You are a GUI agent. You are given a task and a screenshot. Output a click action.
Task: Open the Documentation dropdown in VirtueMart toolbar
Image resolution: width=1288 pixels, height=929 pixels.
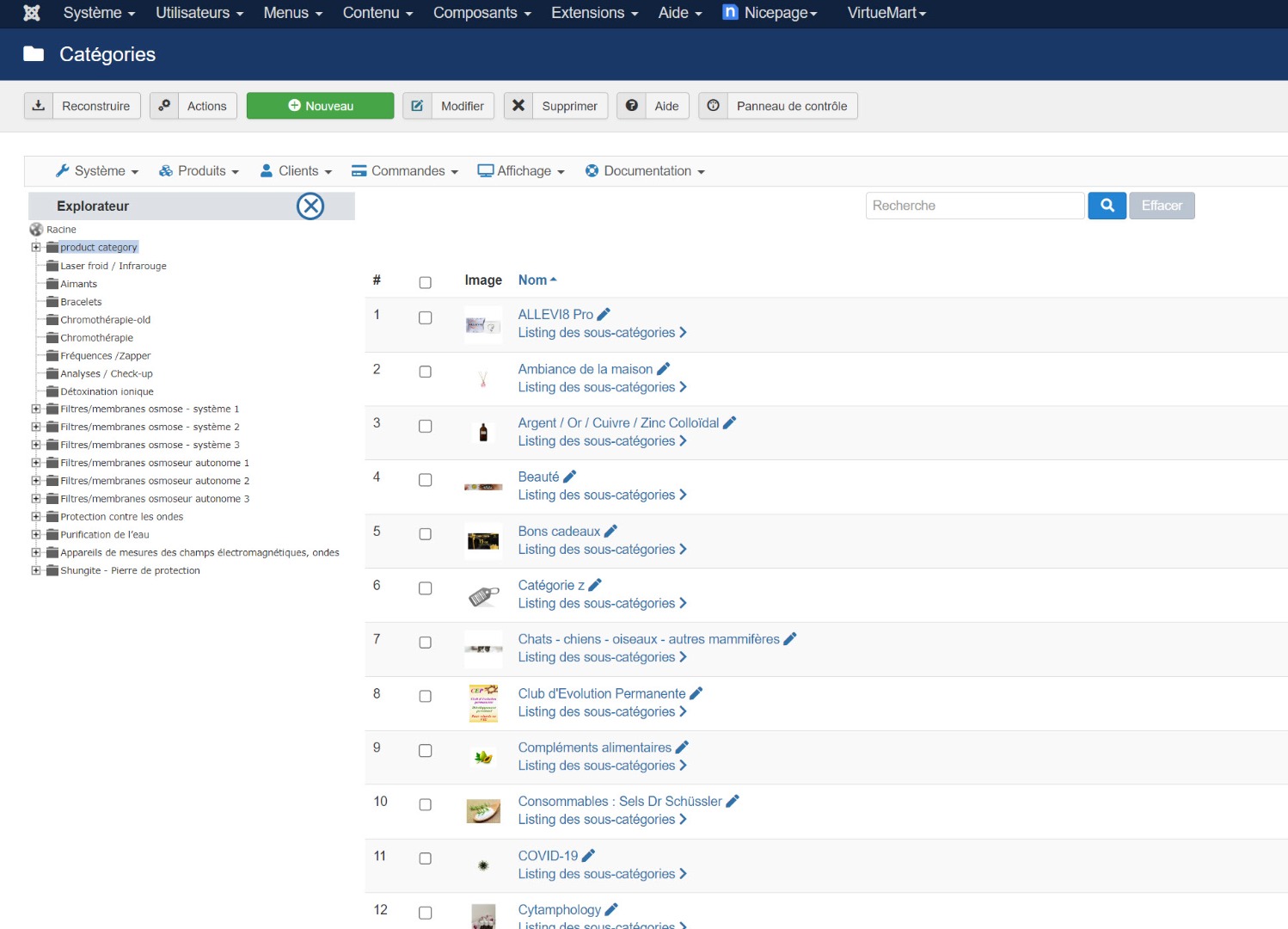coord(645,171)
